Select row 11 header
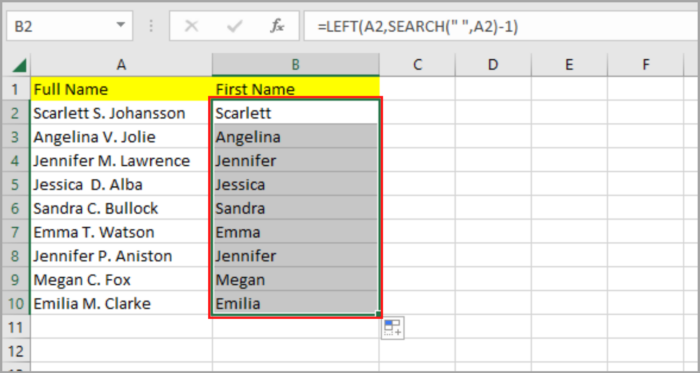Screen dimensions: 700x373 pos(15,327)
